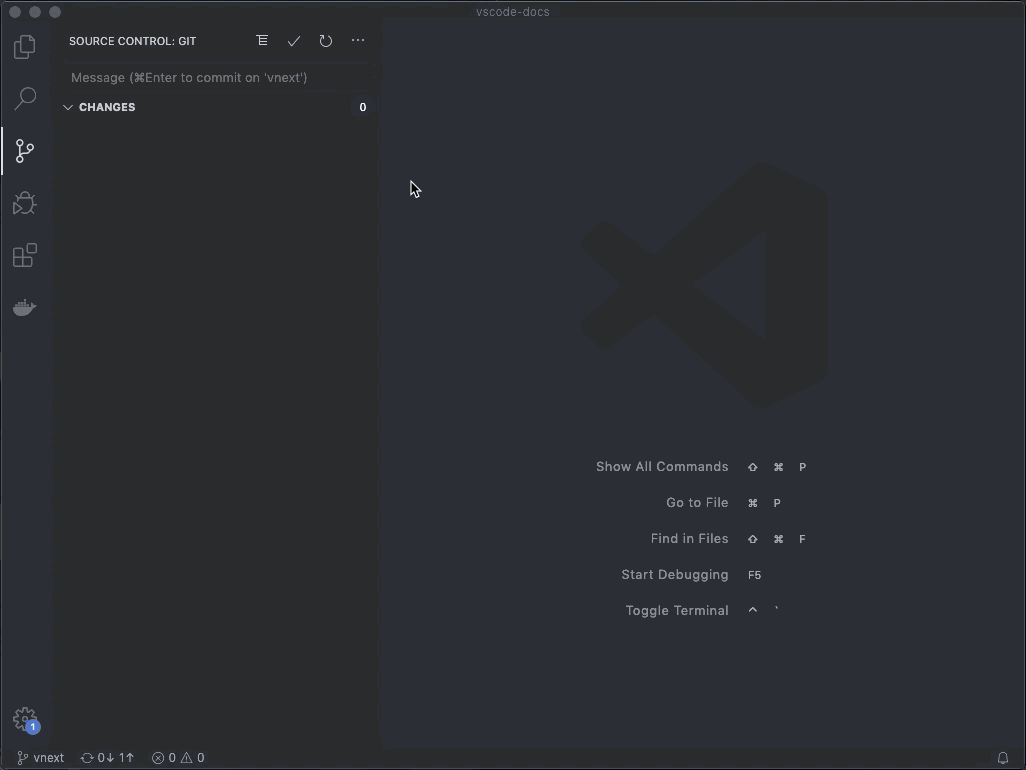This screenshot has width=1026, height=770.
Task: Toggle Source Control view as tree
Action: point(262,41)
